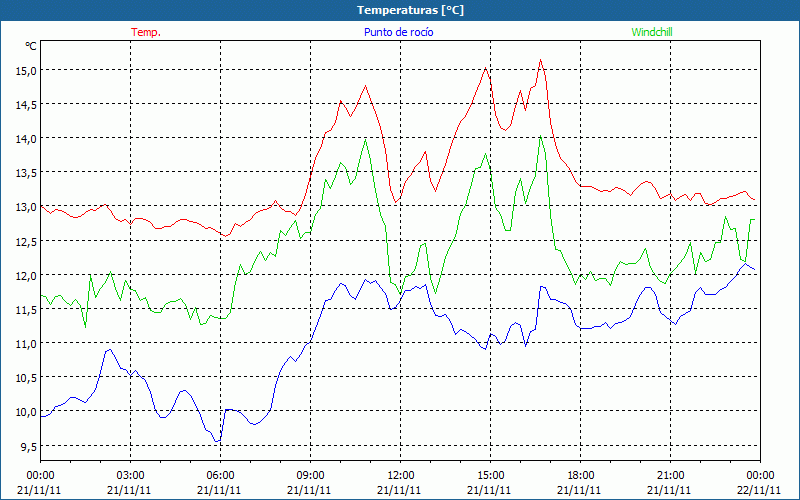Click the red temperature peak near 16:40
The width and height of the screenshot is (800, 500).
tap(540, 60)
